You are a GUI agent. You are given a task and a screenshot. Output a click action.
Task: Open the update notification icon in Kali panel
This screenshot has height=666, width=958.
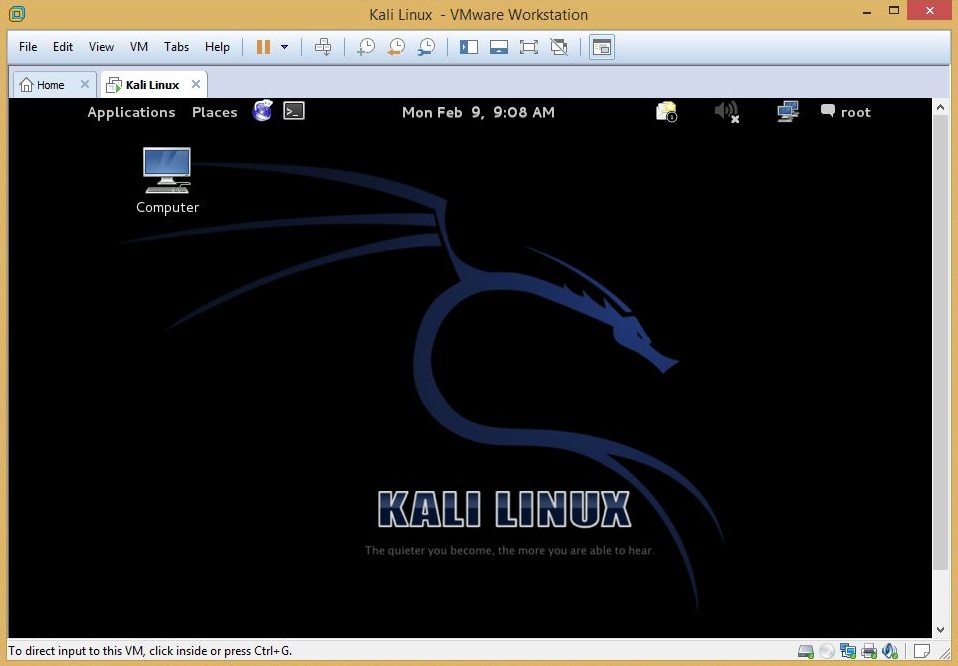pyautogui.click(x=666, y=111)
